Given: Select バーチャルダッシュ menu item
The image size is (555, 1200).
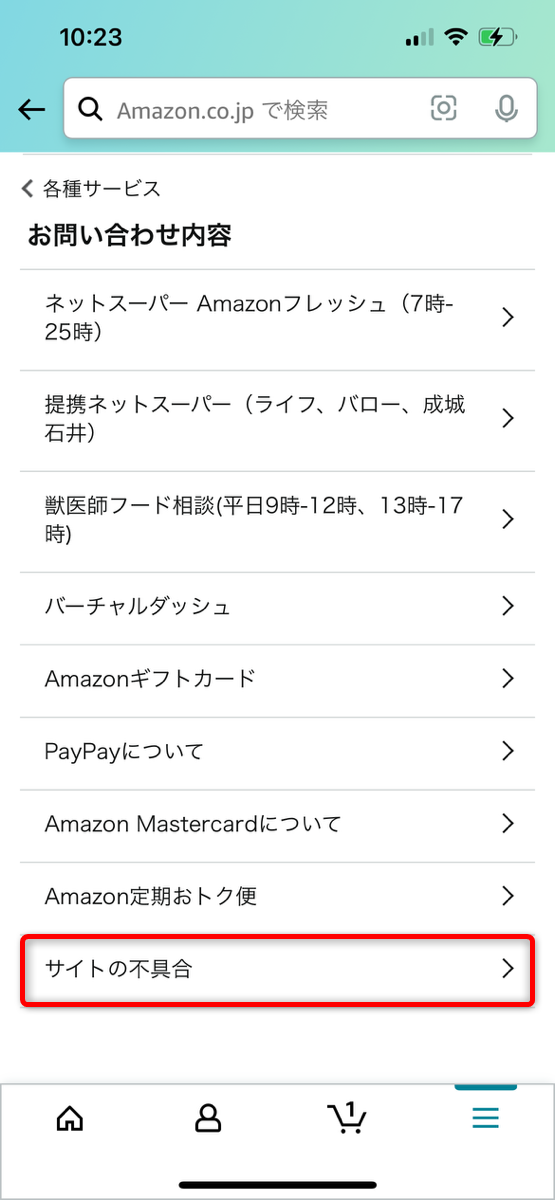Looking at the screenshot, I should pyautogui.click(x=278, y=606).
